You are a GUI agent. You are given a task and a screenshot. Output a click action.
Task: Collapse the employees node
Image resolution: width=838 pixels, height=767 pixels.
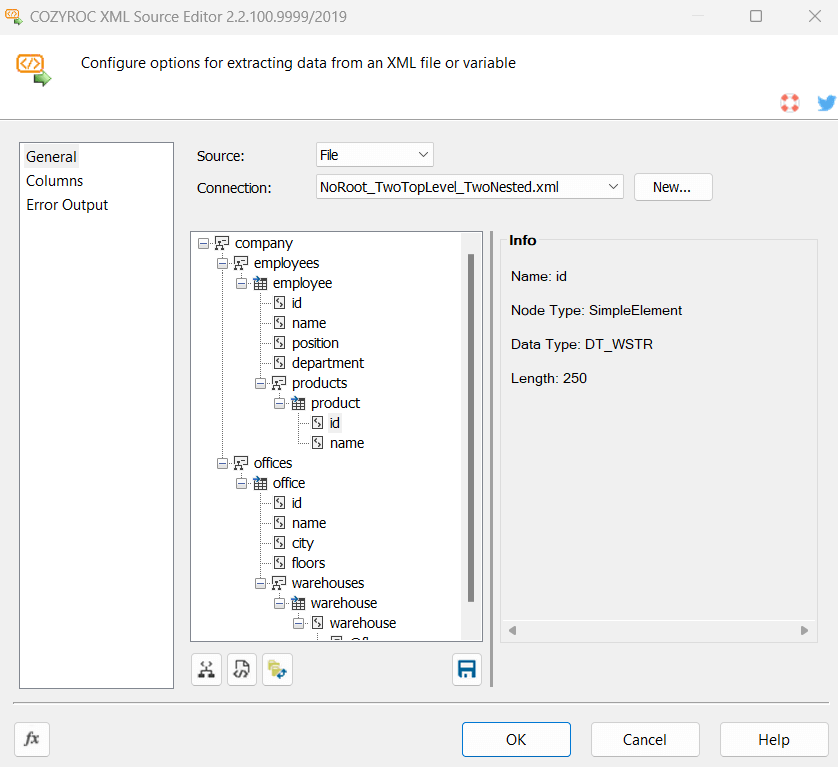coord(222,264)
